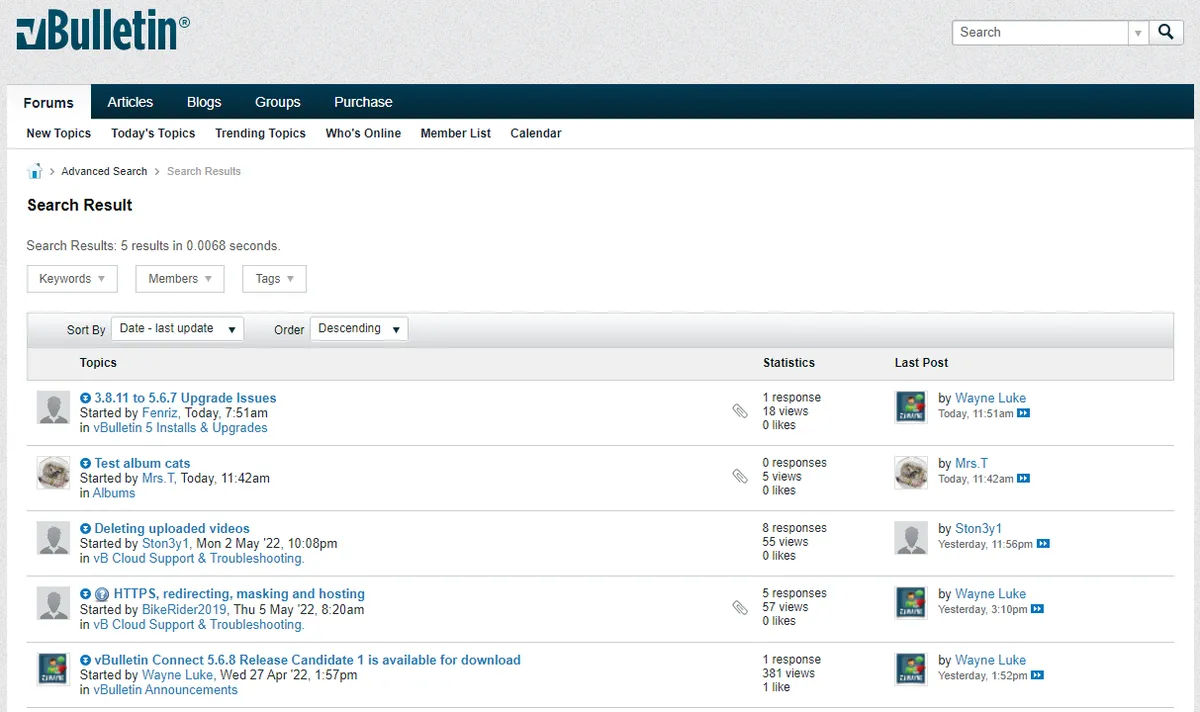Click the question-mark icon before HTTPS, redirecting
Image resolution: width=1200 pixels, height=712 pixels.
[102, 594]
